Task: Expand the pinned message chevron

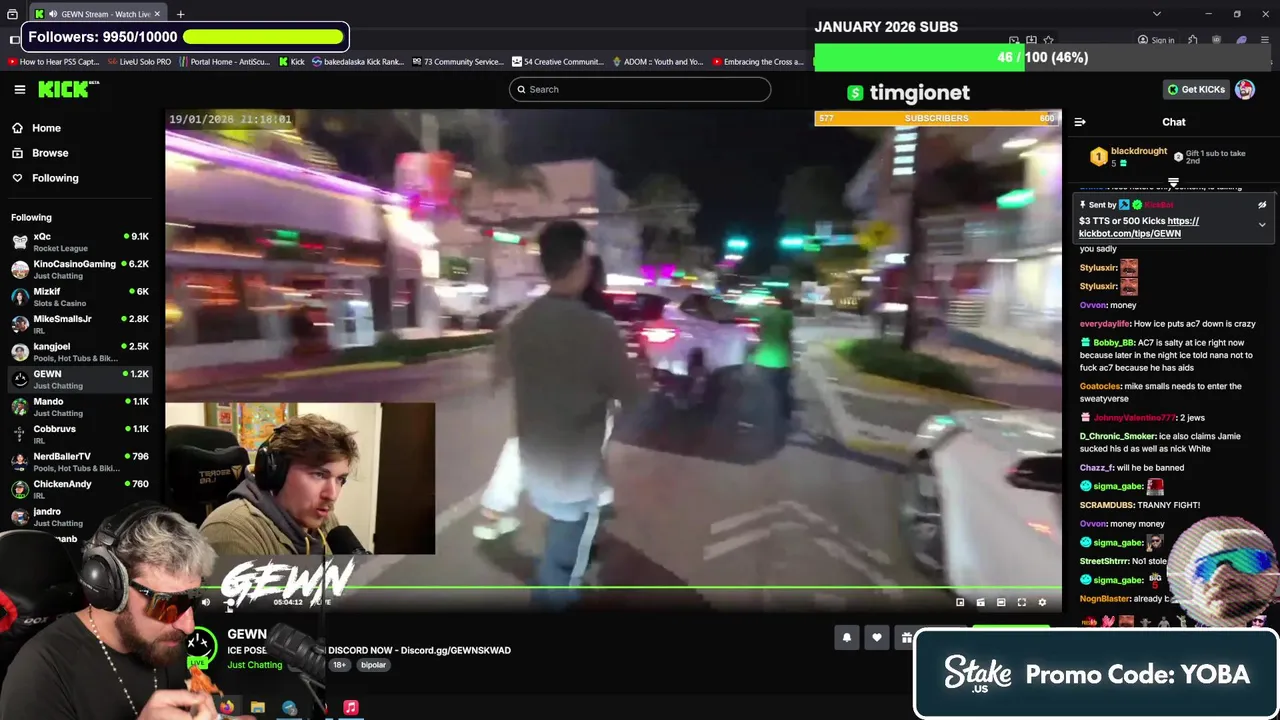Action: 1262,225
